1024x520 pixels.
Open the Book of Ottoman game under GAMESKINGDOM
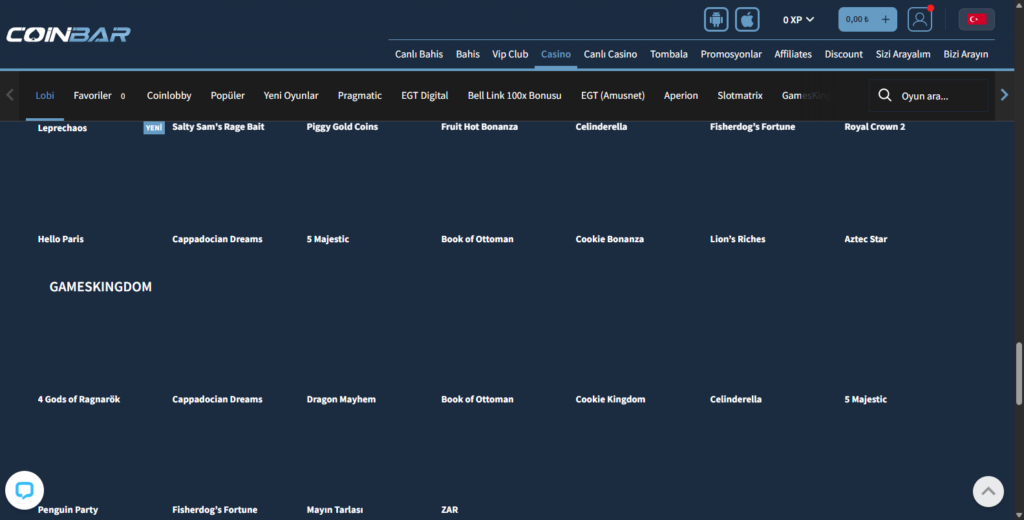(477, 399)
